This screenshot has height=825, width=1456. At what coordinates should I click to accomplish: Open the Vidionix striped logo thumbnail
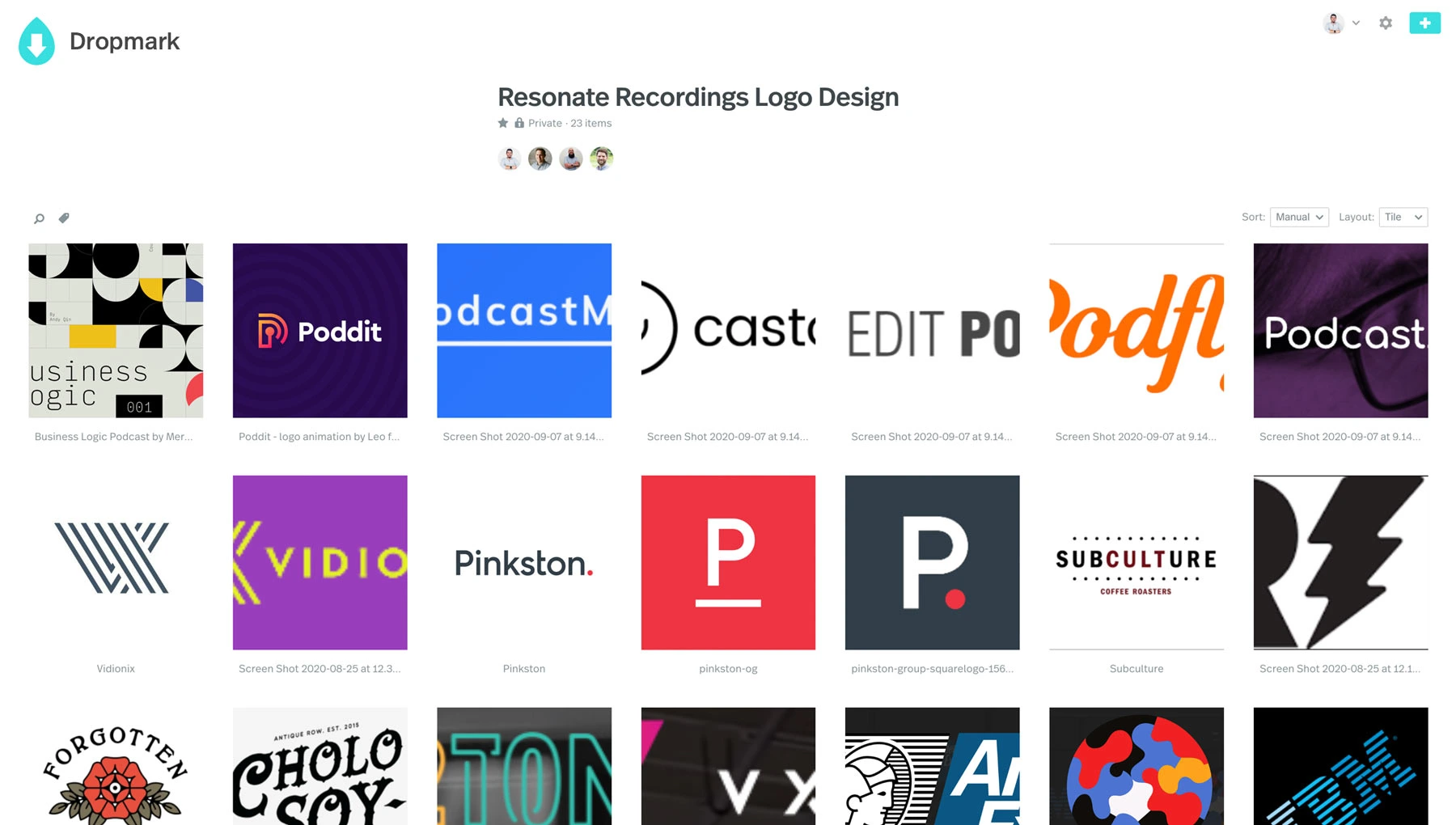point(116,563)
